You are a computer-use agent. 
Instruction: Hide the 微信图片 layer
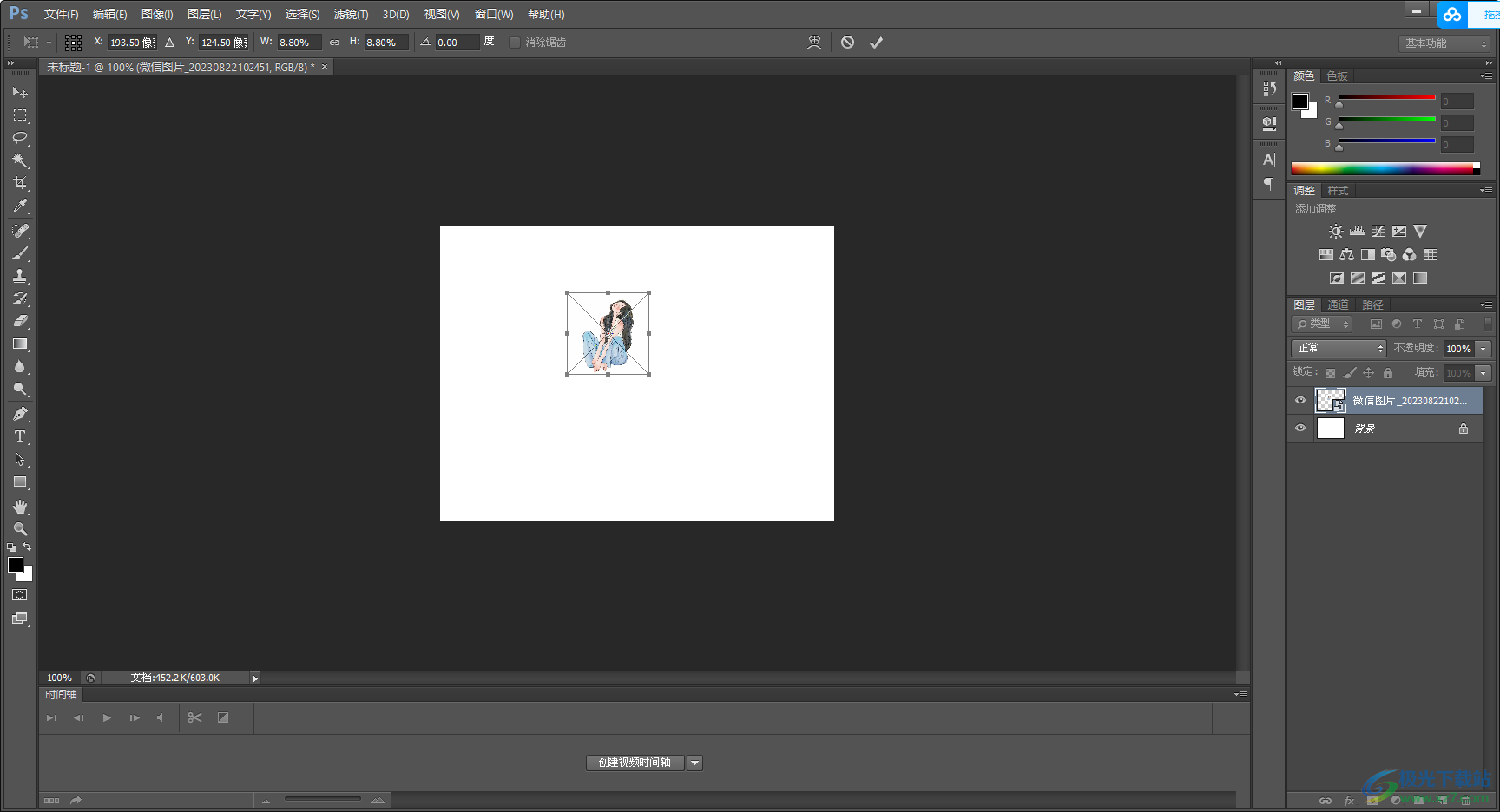click(1299, 400)
